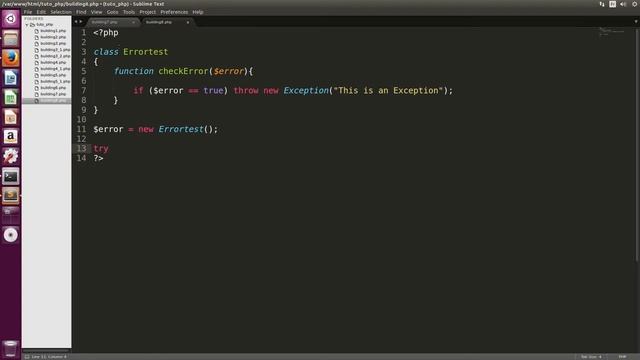Close the building8.php tab

coord(188,22)
